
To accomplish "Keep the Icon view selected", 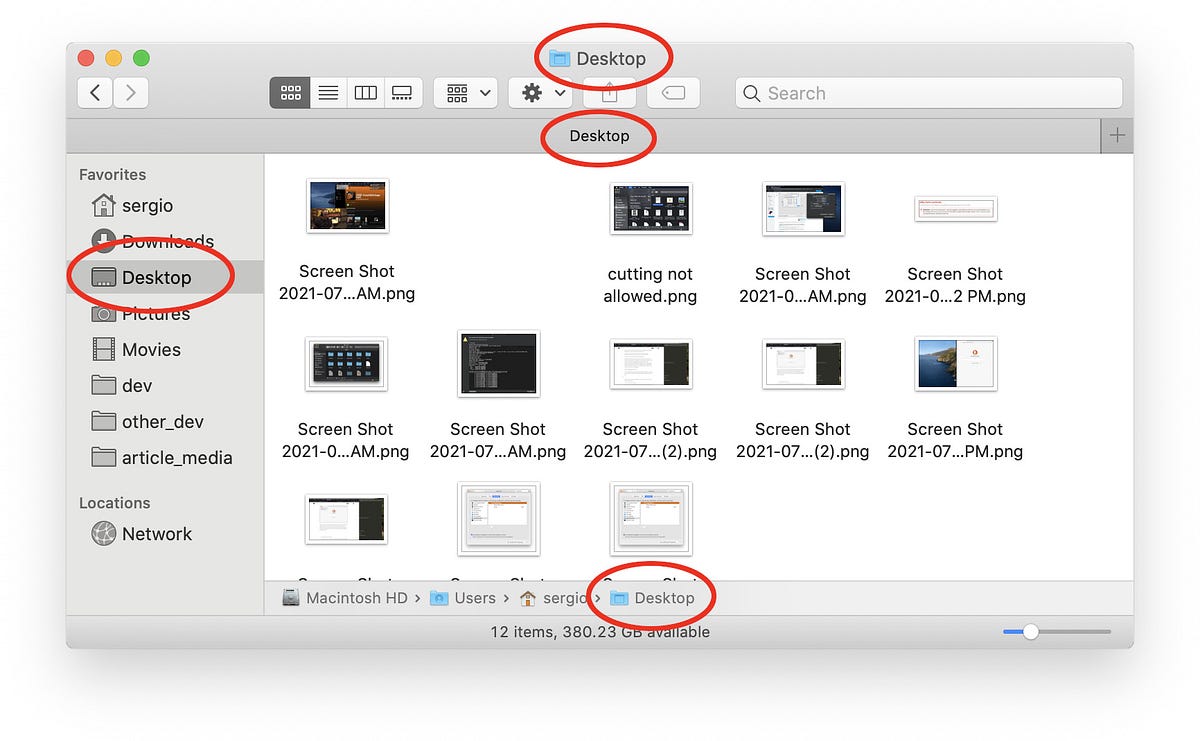I will pyautogui.click(x=290, y=92).
